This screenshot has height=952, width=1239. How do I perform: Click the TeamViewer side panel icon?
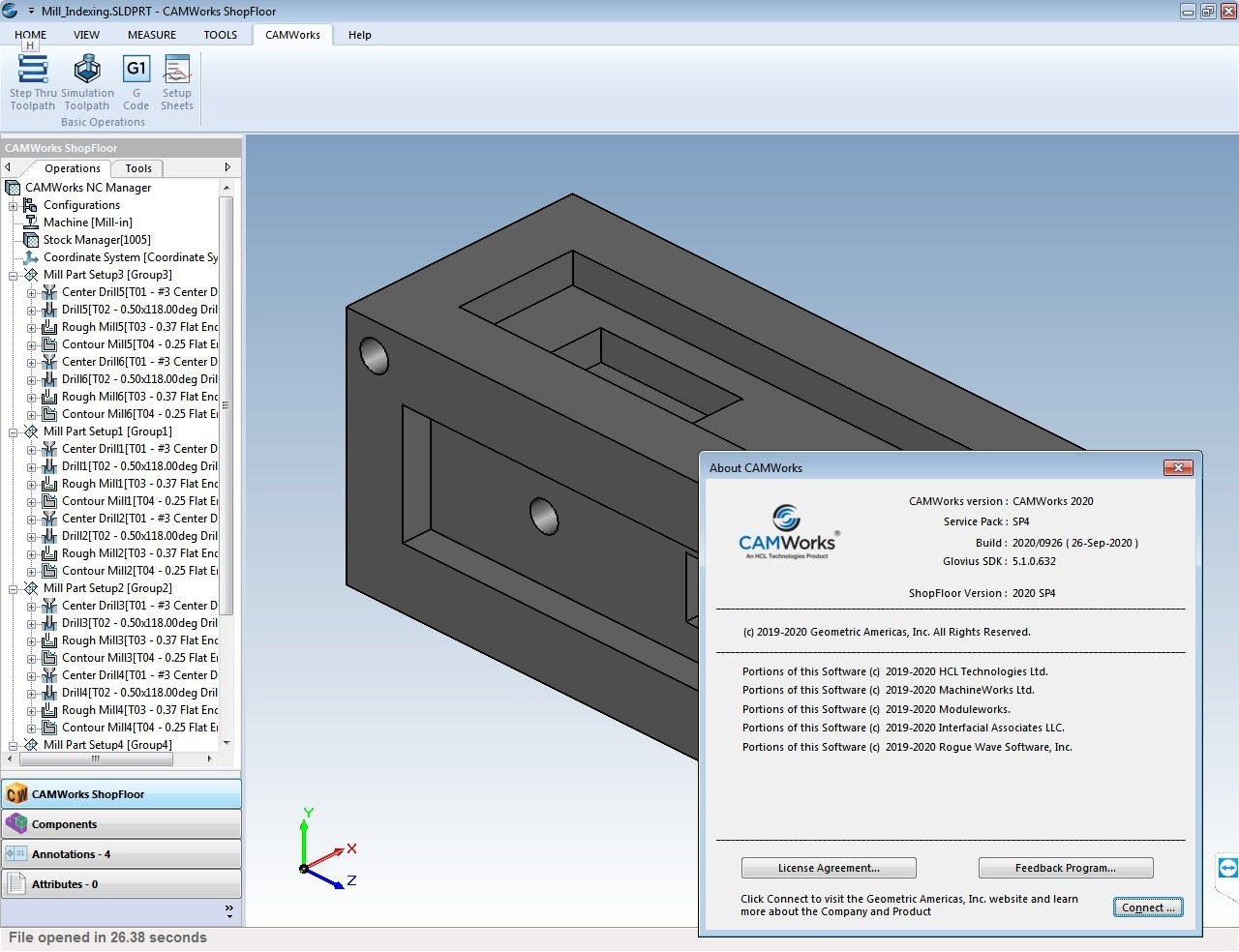[x=1227, y=868]
